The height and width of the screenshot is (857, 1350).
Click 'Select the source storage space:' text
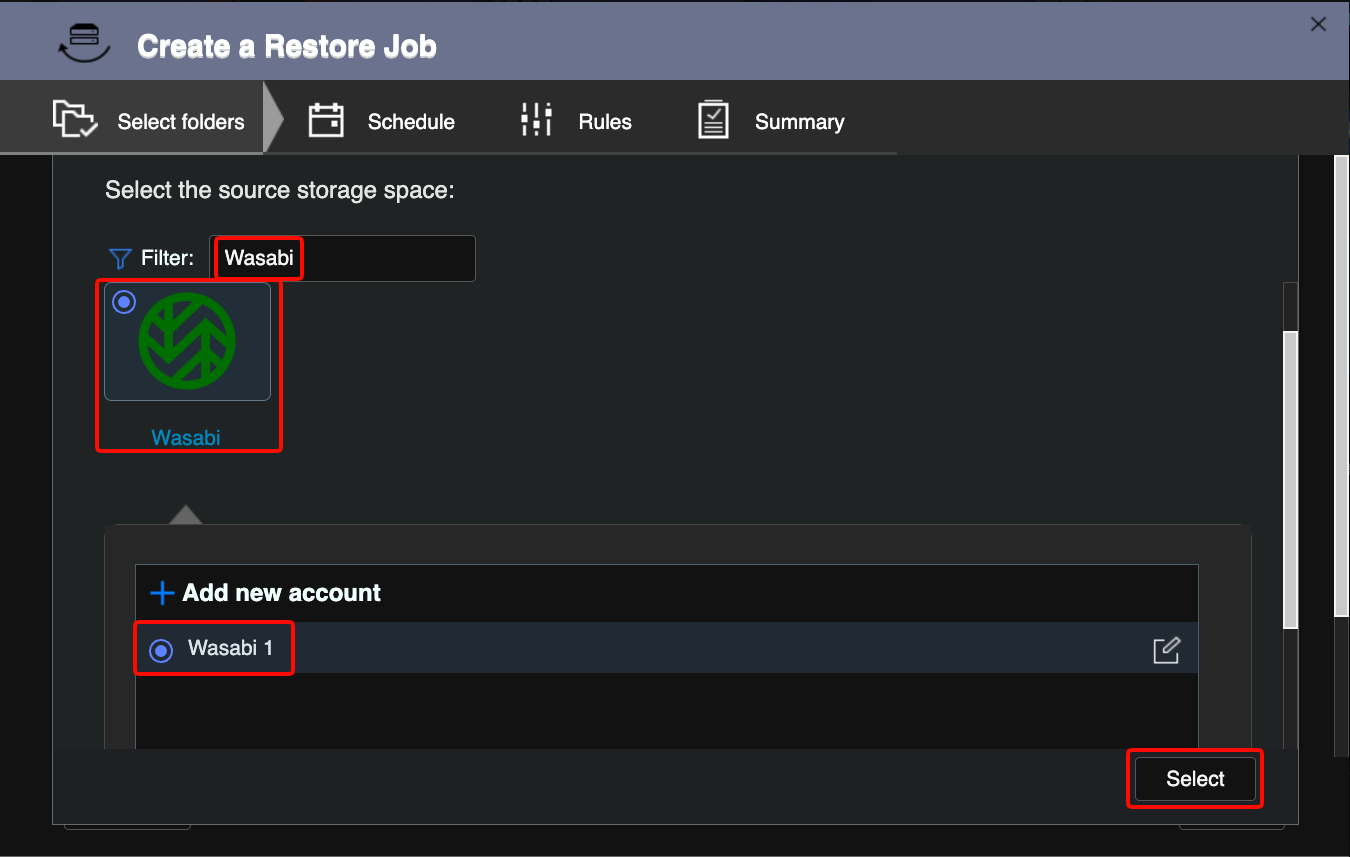[280, 190]
